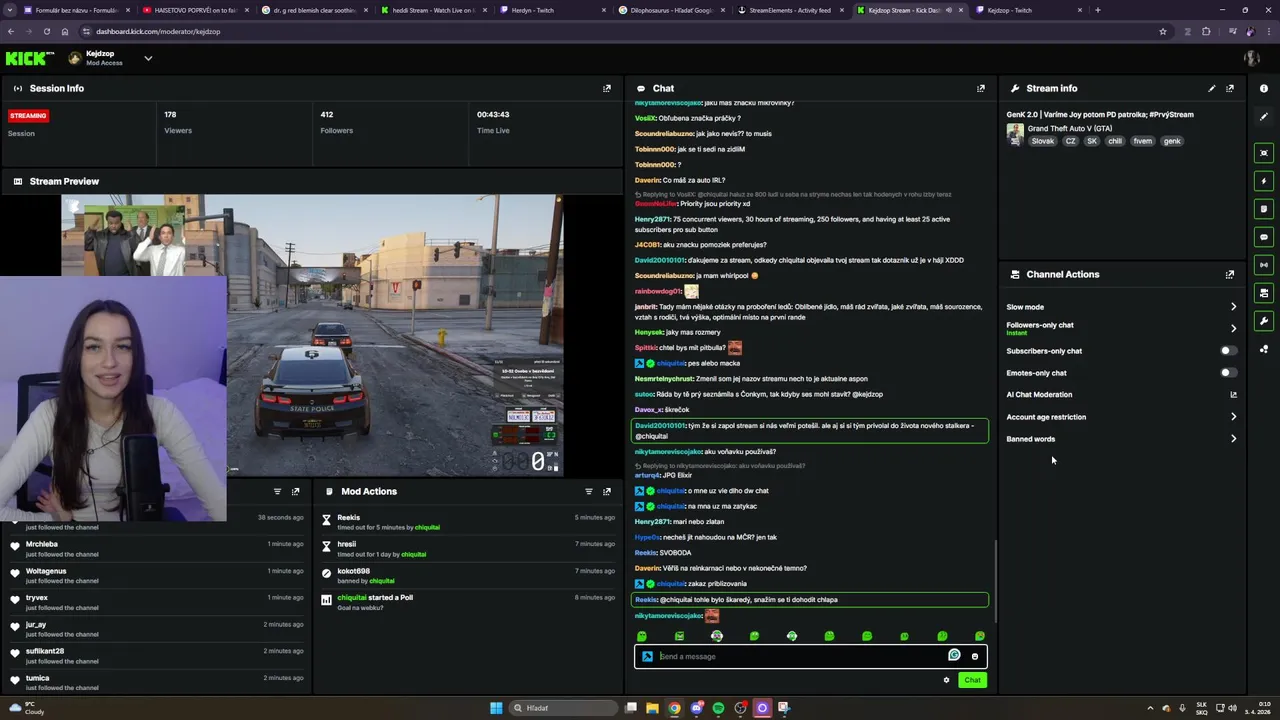Switch to heddi Stream browser tab
The height and width of the screenshot is (720, 1280).
pos(435,10)
